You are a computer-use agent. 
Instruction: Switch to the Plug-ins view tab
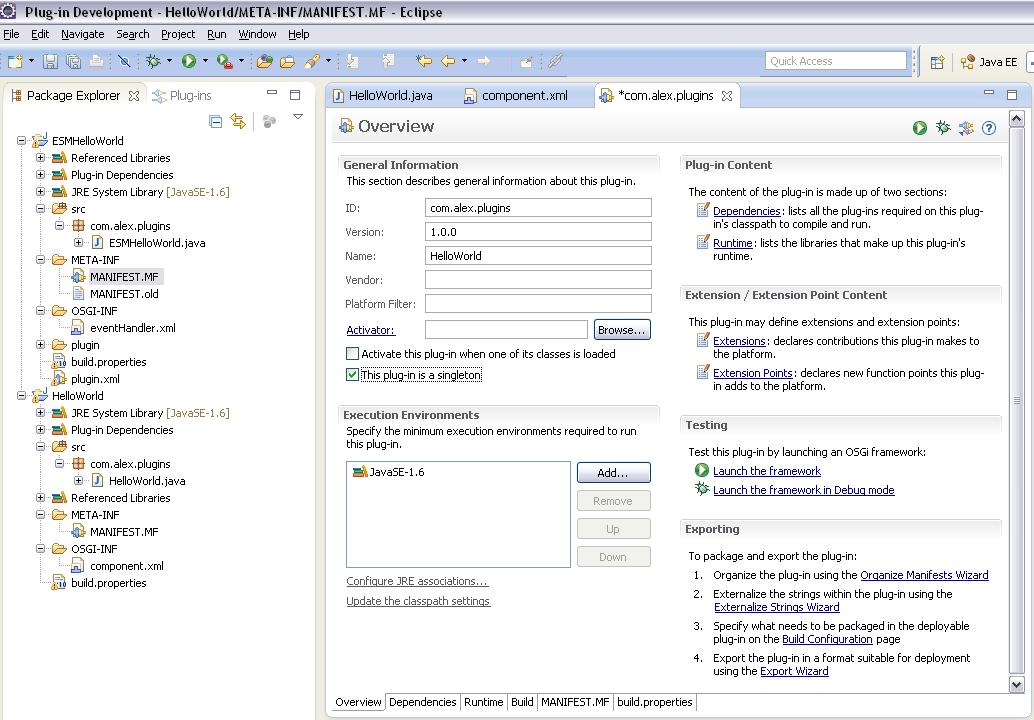tap(182, 96)
